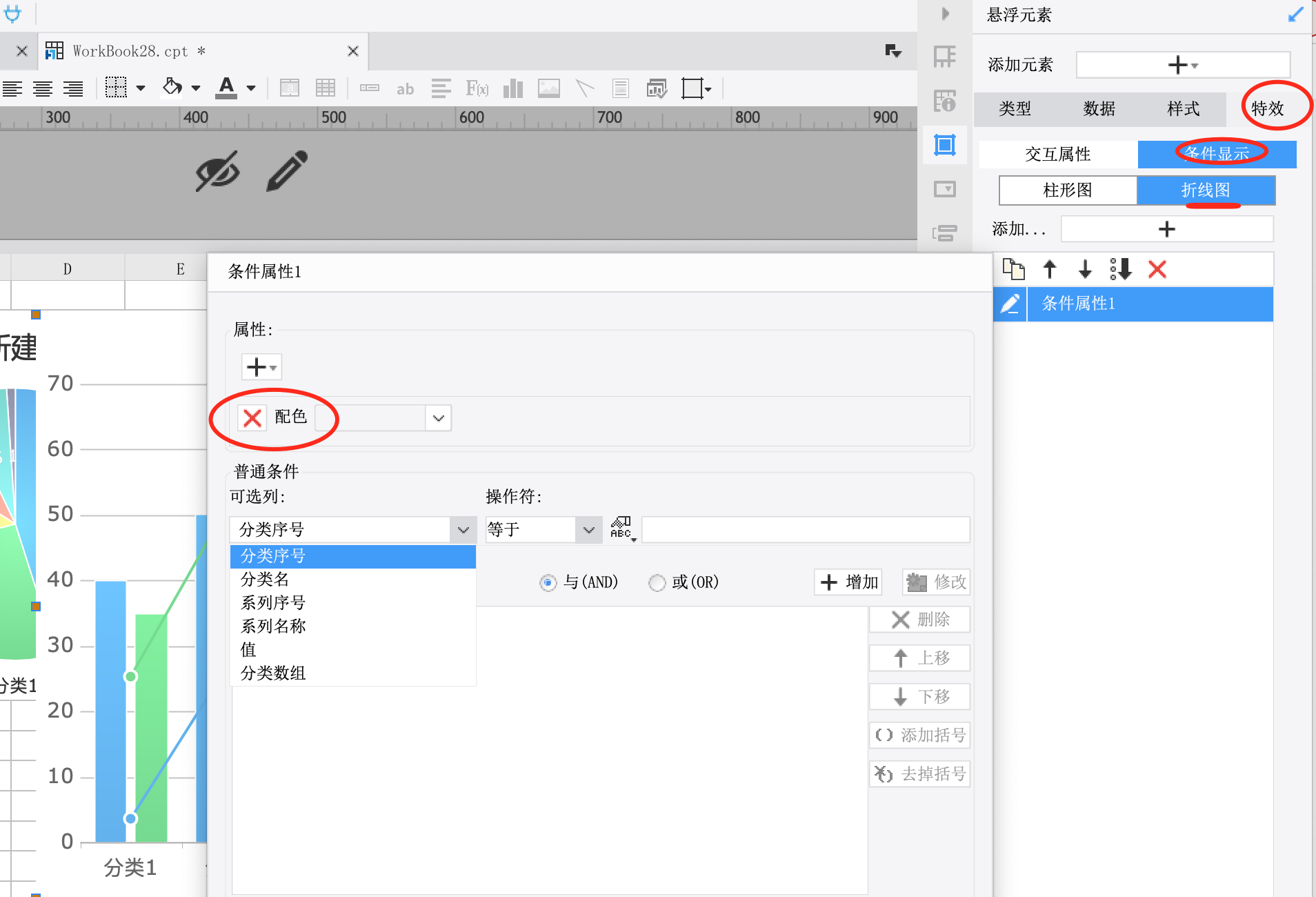1316x897 pixels.
Task: Click the center alignment toolbar icon
Action: [43, 88]
